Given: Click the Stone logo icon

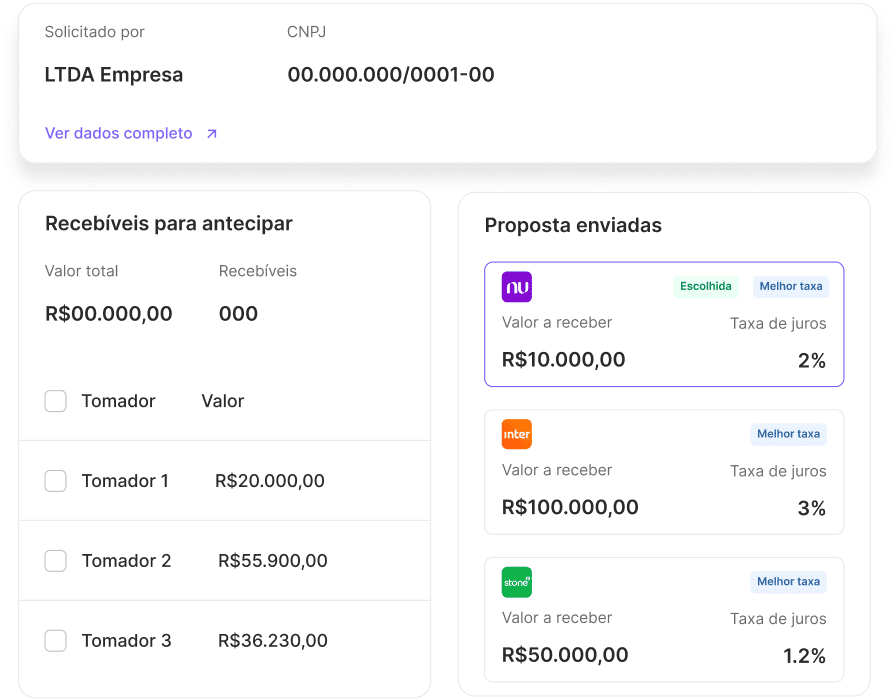Looking at the screenshot, I should pyautogui.click(x=517, y=582).
